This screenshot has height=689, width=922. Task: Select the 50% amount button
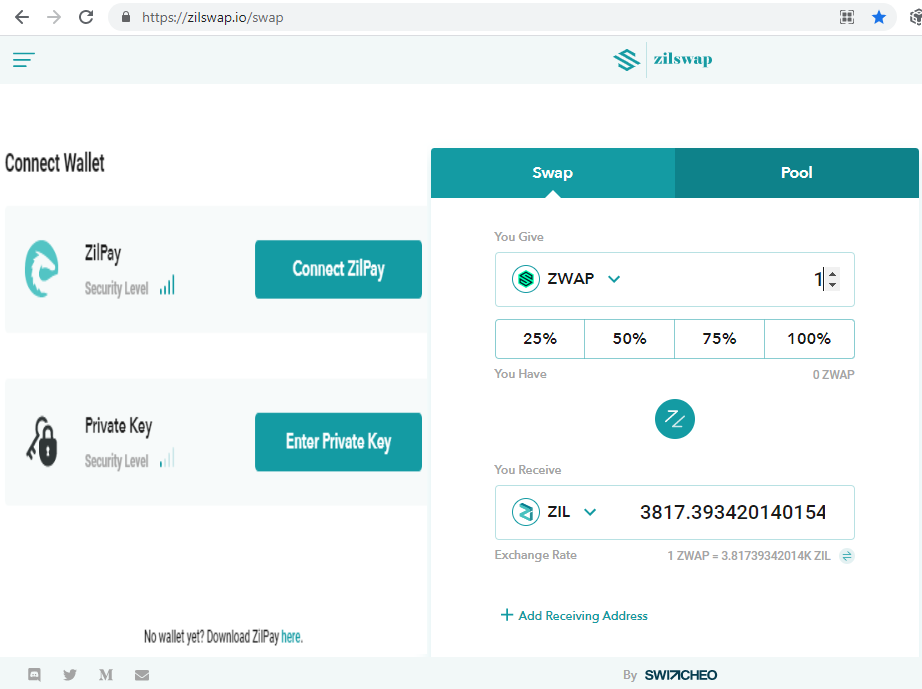(629, 339)
